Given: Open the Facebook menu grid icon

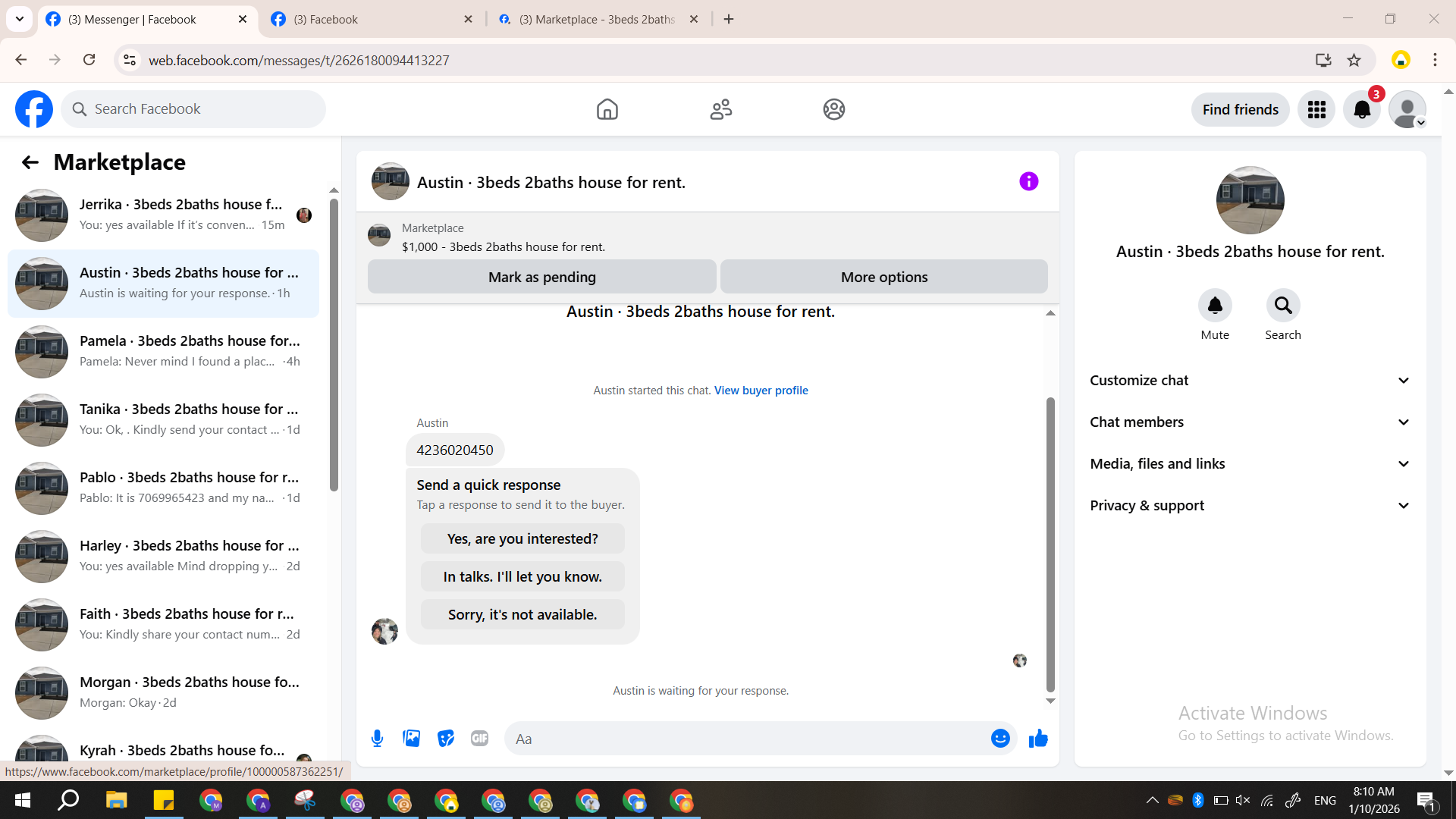Looking at the screenshot, I should coord(1316,110).
